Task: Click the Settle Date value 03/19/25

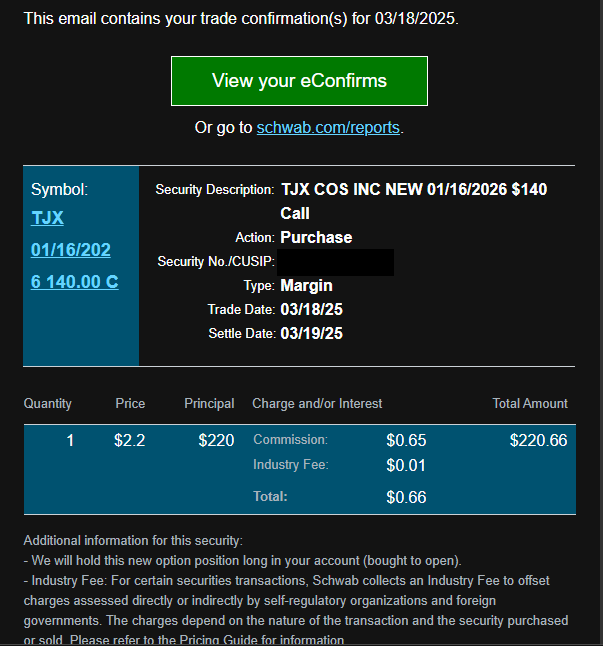Action: pos(312,334)
